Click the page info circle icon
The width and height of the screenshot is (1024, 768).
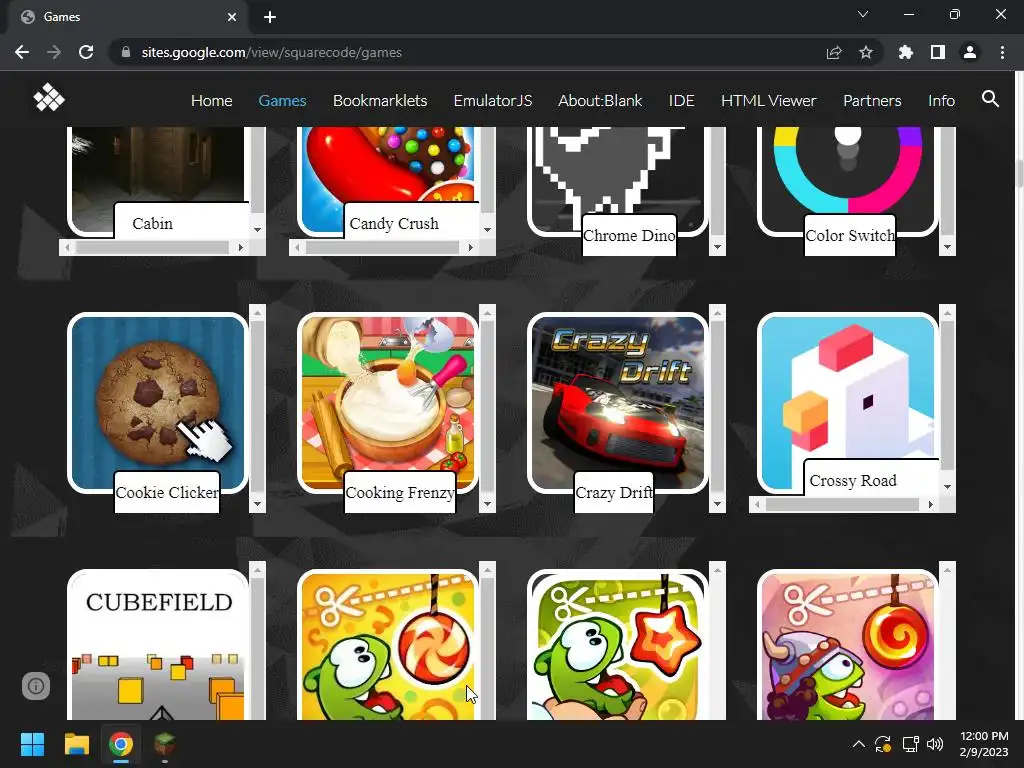pyautogui.click(x=36, y=686)
